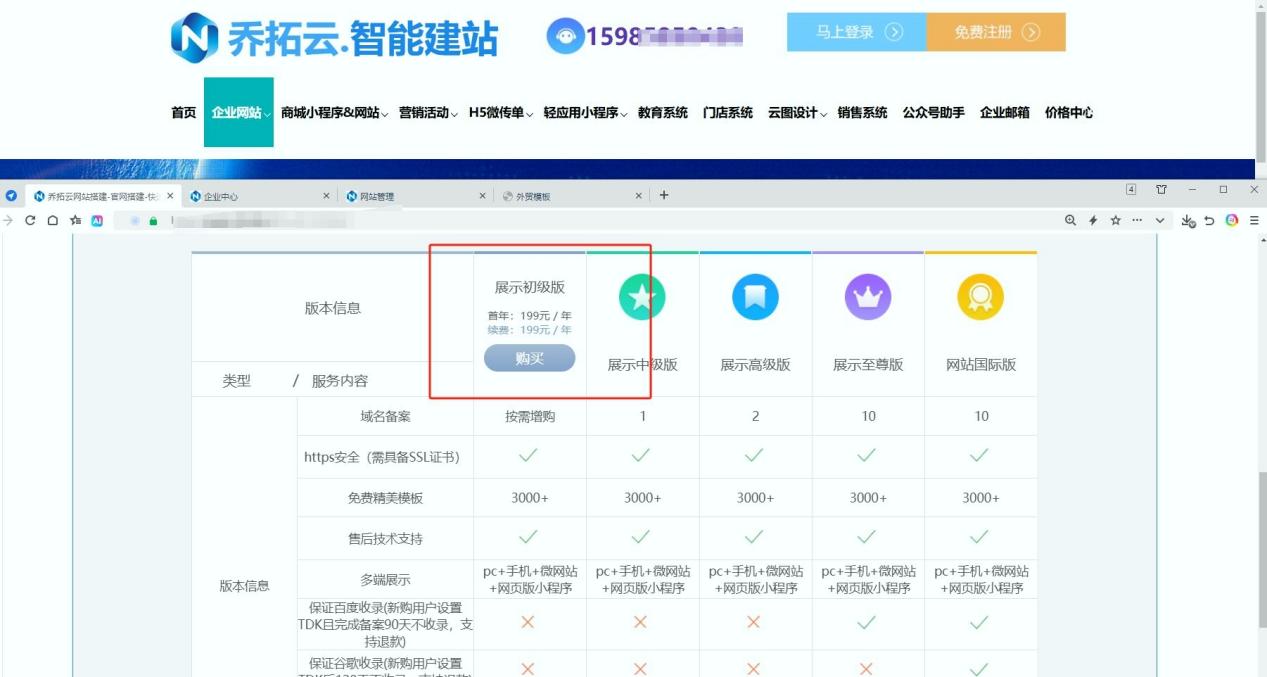Select the green star icon for 展示中级版
1267x677 pixels.
pos(641,296)
